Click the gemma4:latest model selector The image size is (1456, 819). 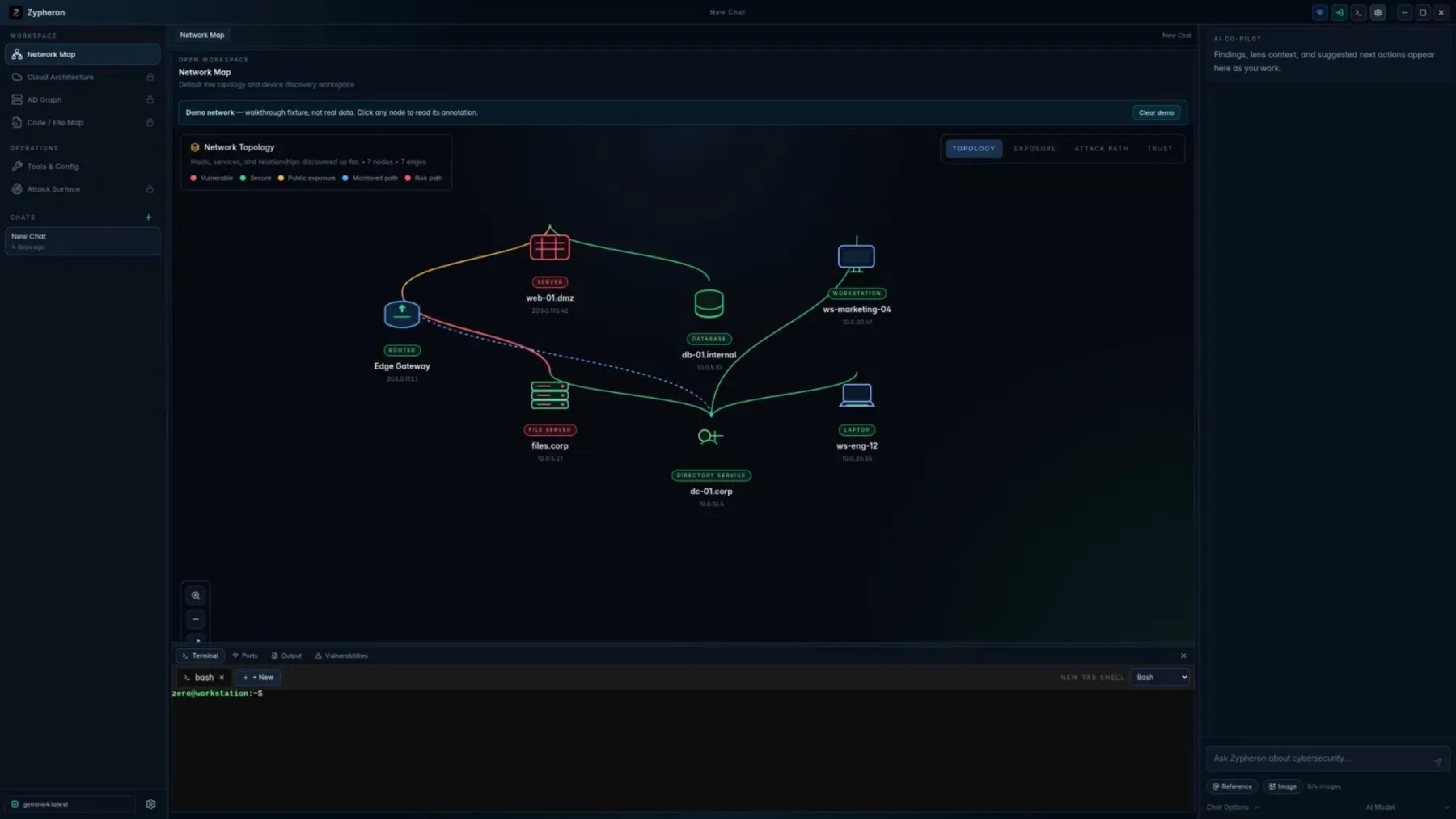[71, 804]
